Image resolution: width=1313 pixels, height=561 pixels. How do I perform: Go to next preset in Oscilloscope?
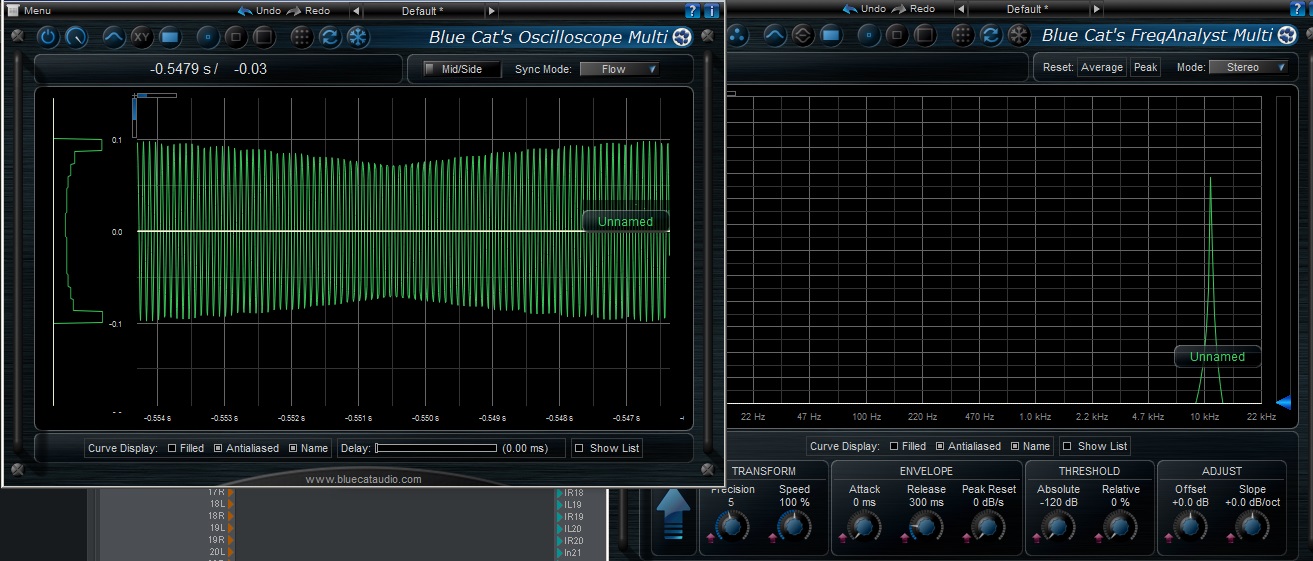491,11
